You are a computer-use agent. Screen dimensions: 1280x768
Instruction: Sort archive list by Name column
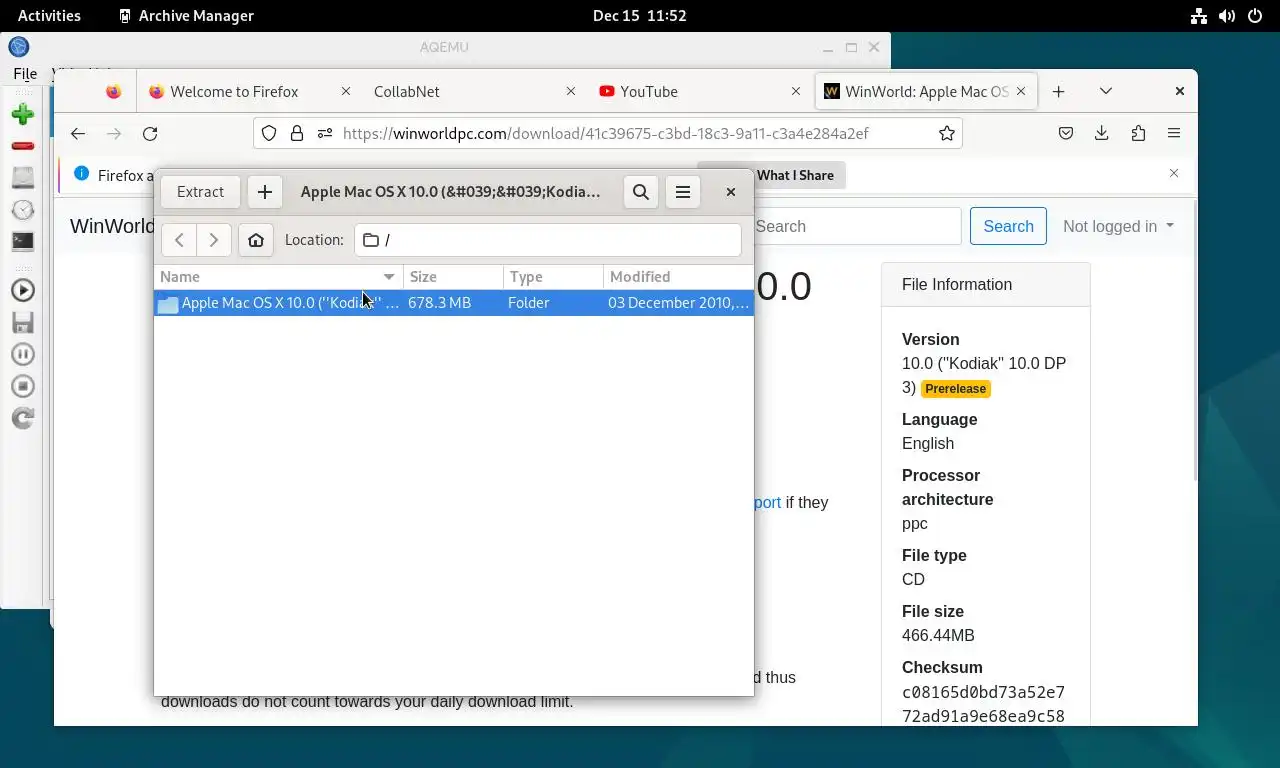coord(278,277)
